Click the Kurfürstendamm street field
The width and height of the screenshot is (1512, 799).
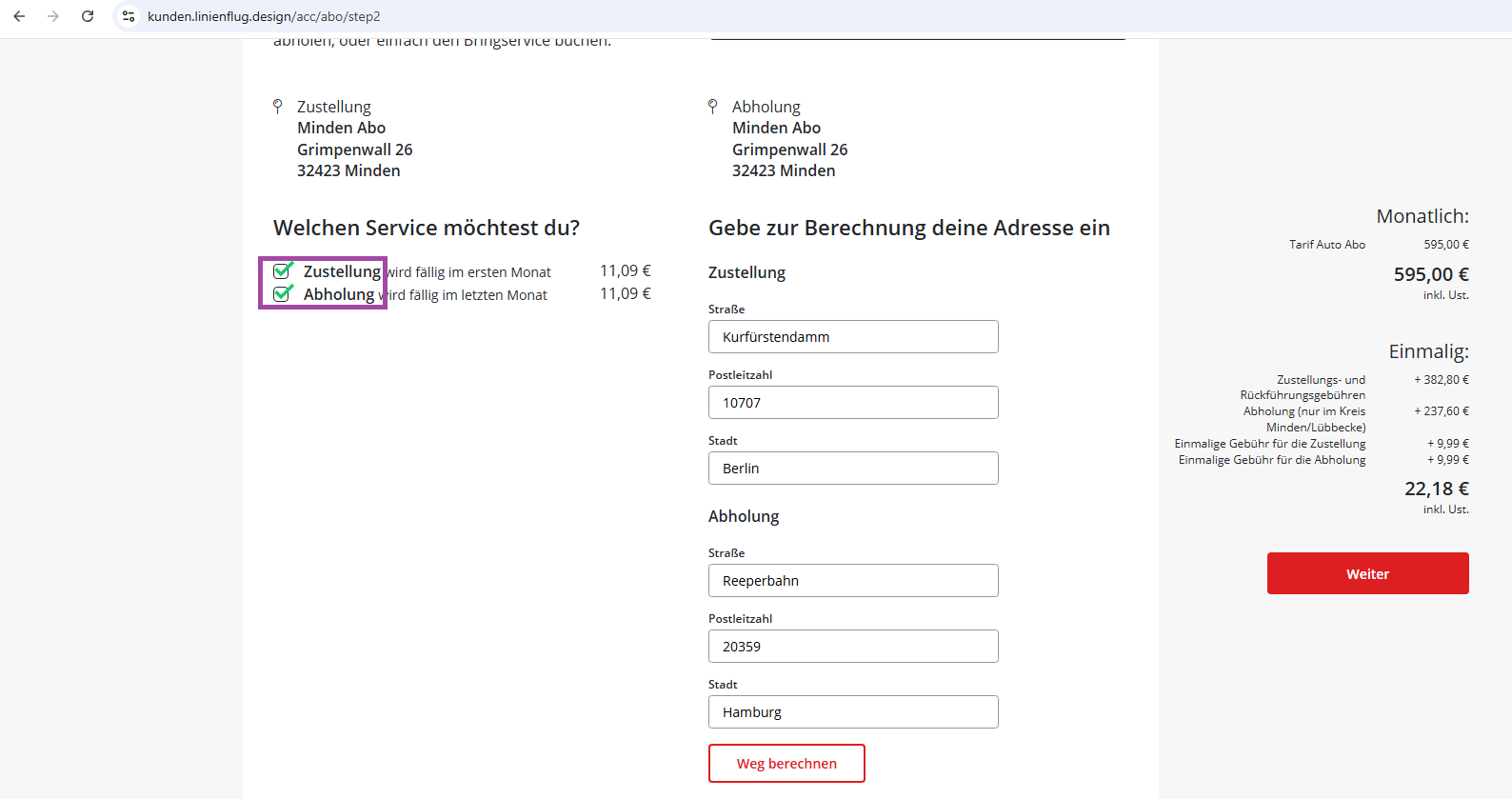[x=852, y=337]
